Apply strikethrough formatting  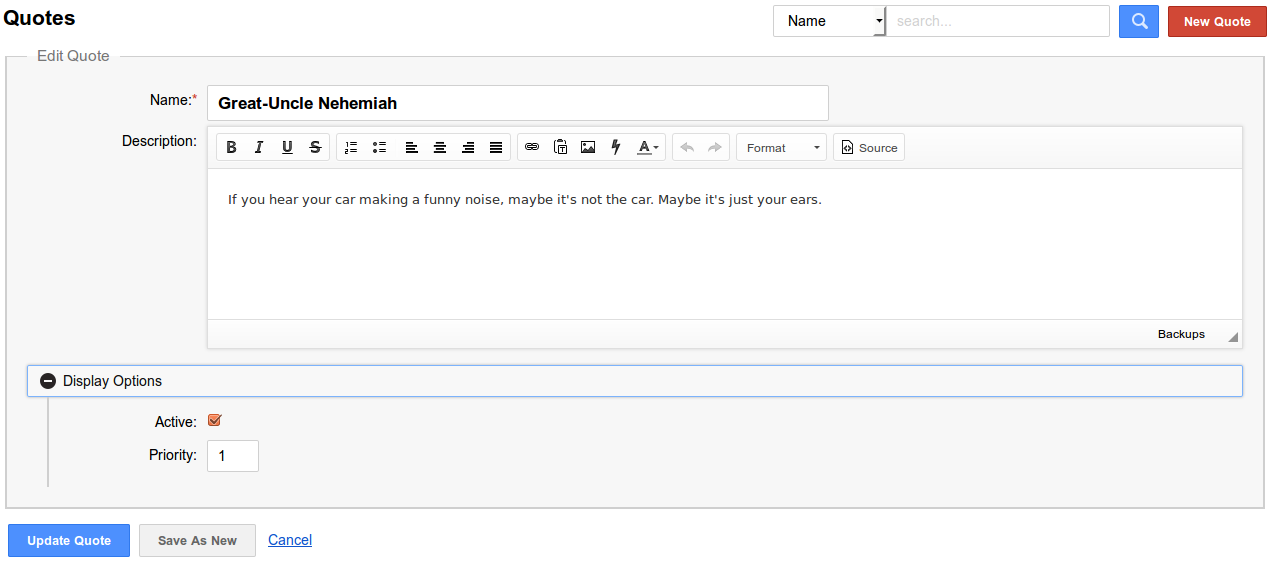315,147
